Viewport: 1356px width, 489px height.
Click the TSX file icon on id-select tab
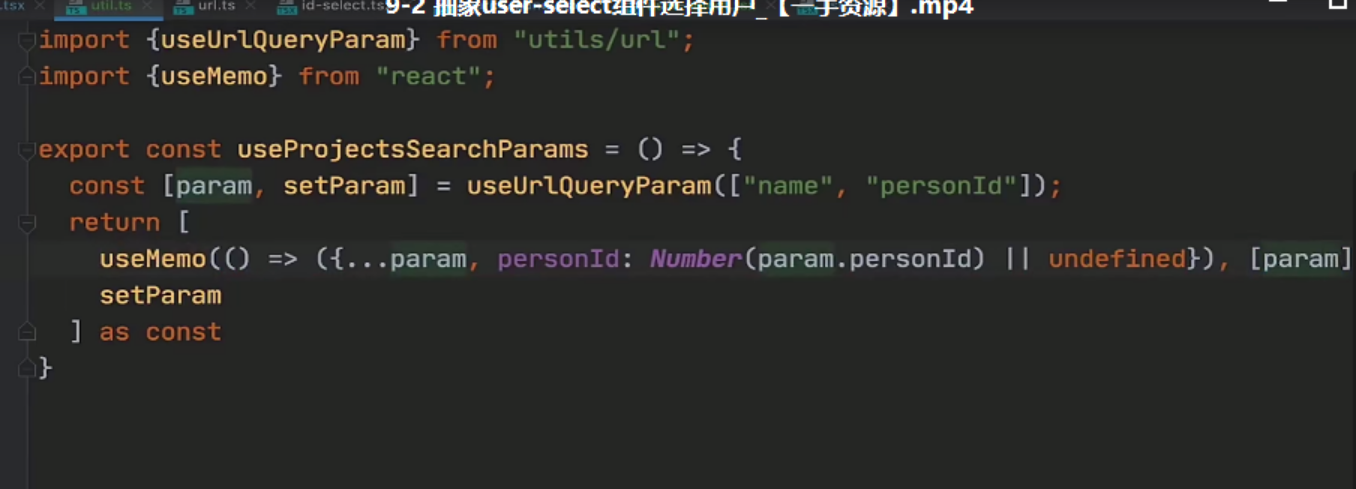pyautogui.click(x=286, y=8)
